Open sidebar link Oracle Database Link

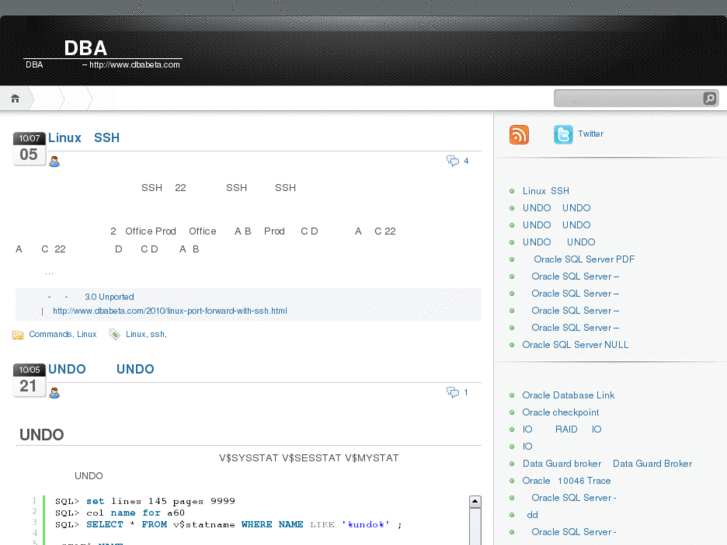(568, 395)
